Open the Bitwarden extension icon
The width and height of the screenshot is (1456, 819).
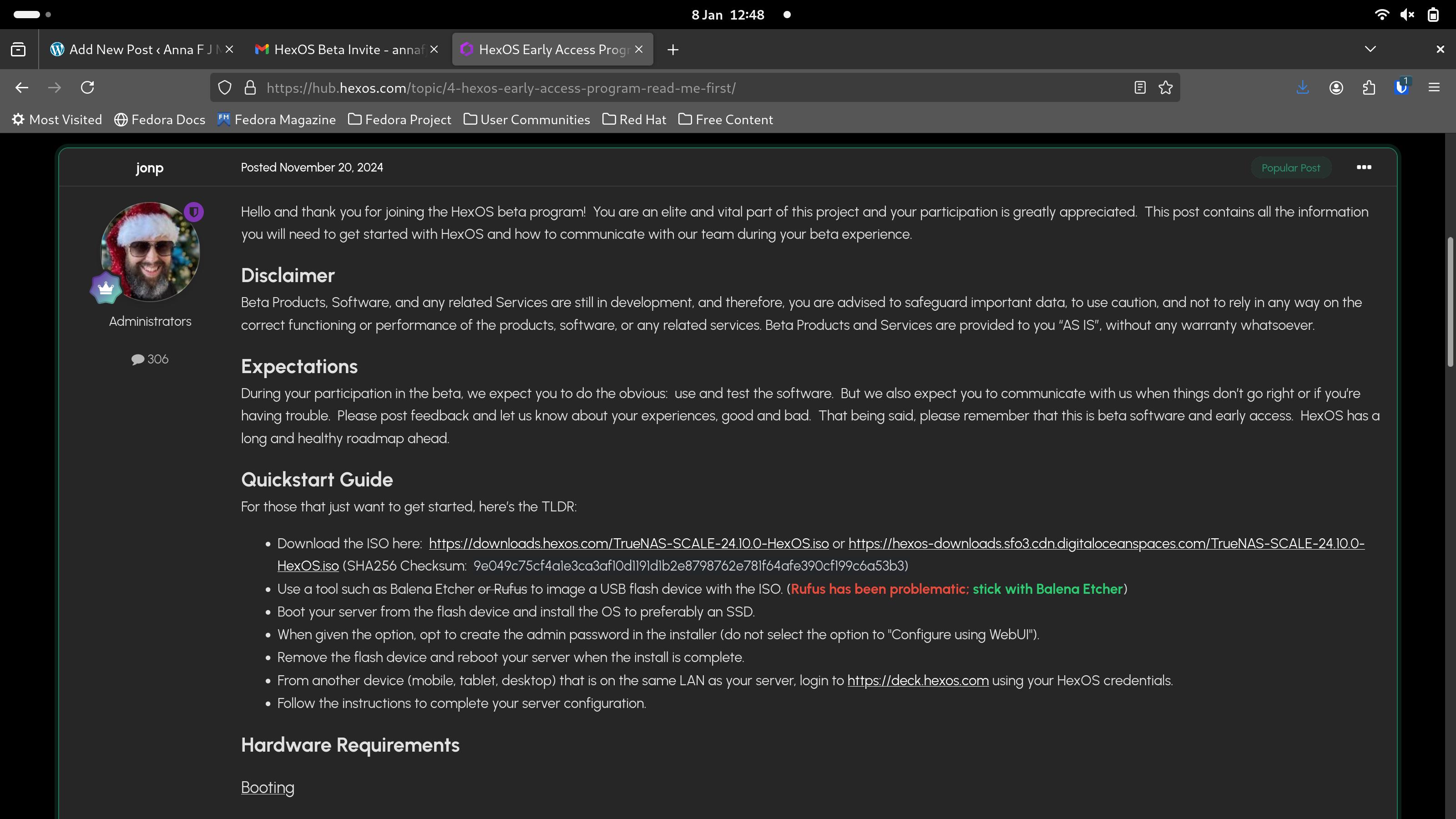click(1402, 87)
